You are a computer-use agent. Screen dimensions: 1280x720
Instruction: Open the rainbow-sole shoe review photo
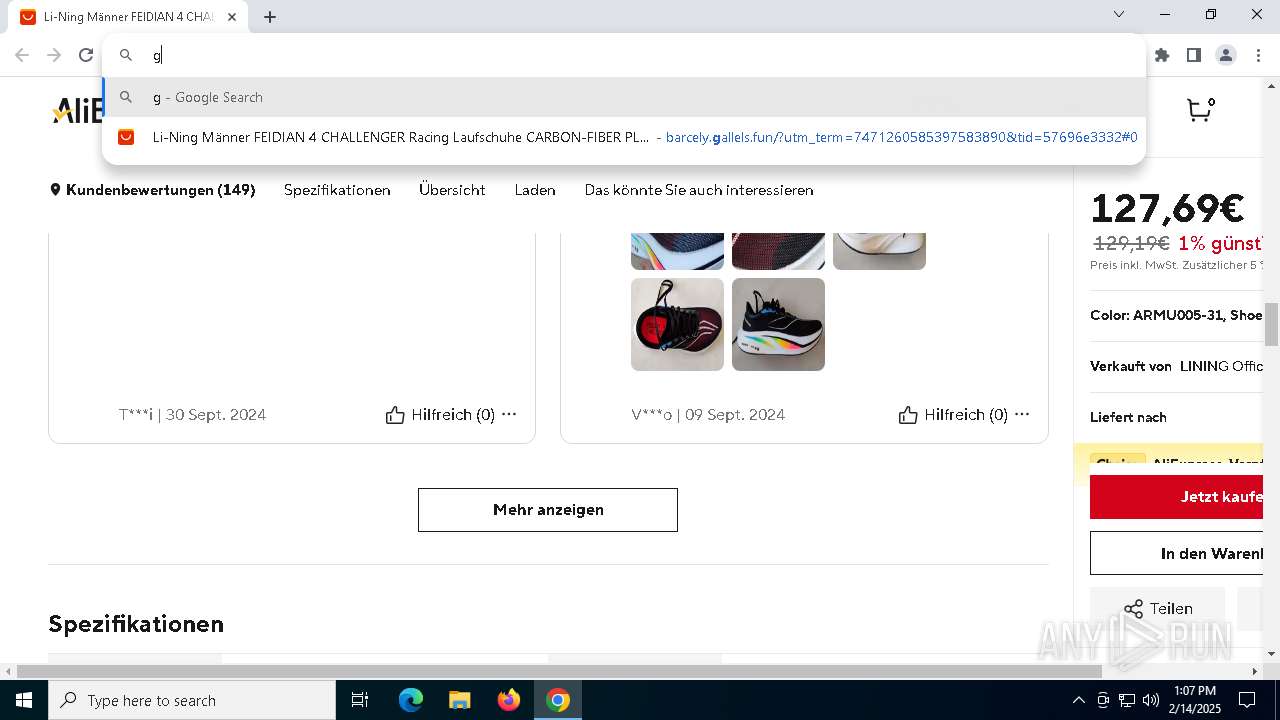(778, 324)
